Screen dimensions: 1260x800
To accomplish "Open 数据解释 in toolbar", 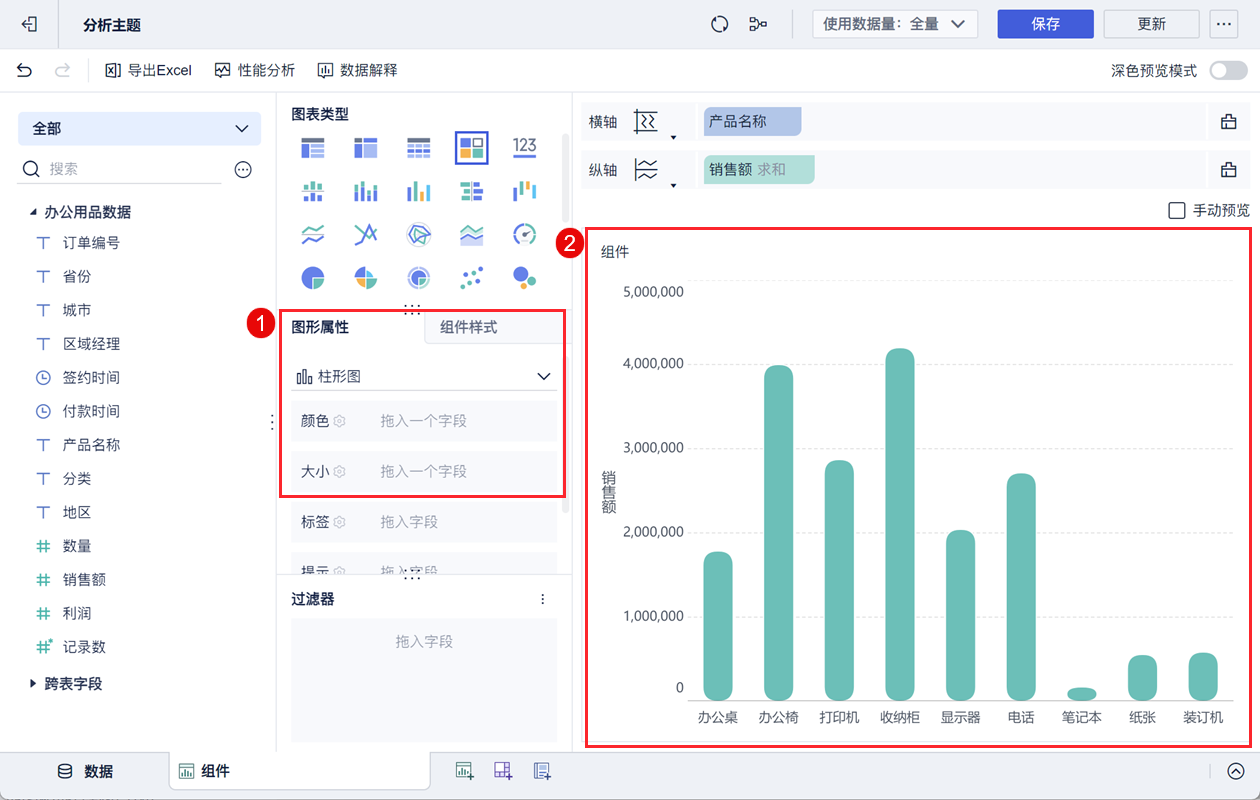I will click(357, 70).
